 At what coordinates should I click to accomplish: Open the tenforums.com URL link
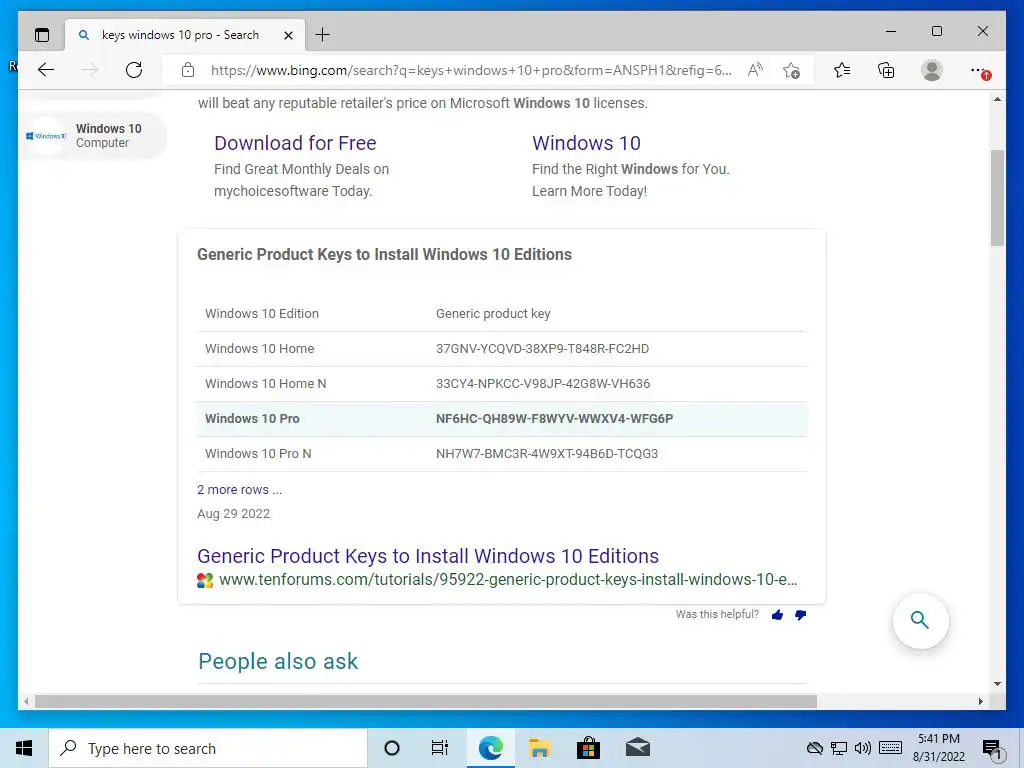(x=508, y=580)
